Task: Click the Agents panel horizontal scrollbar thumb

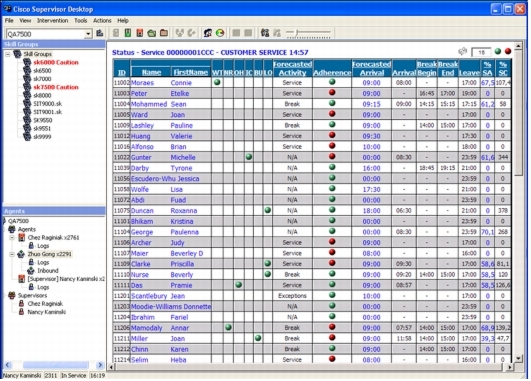Action: [x=56, y=365]
